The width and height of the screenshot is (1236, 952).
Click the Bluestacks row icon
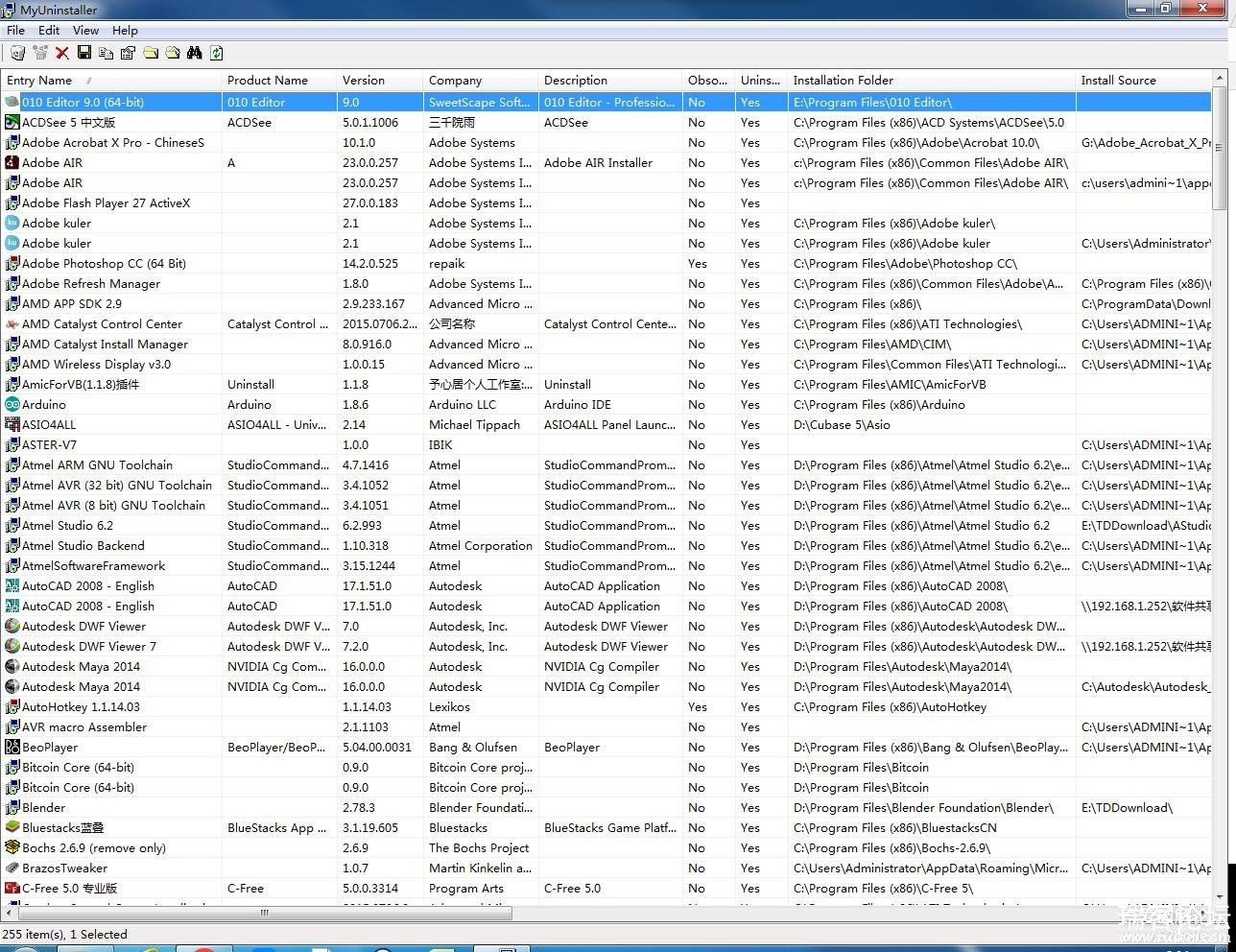pyautogui.click(x=12, y=827)
